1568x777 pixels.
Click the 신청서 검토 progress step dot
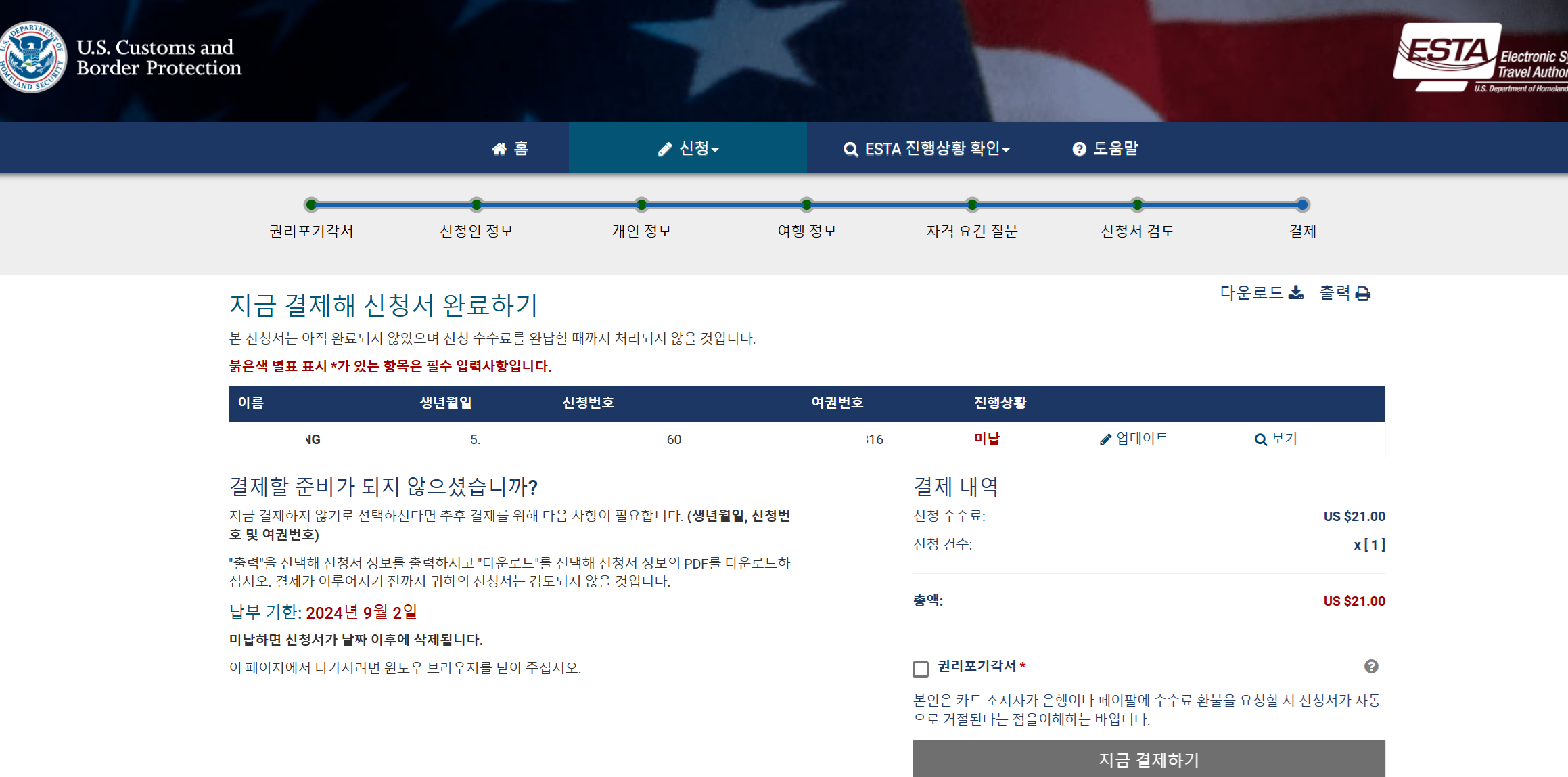(x=1137, y=204)
